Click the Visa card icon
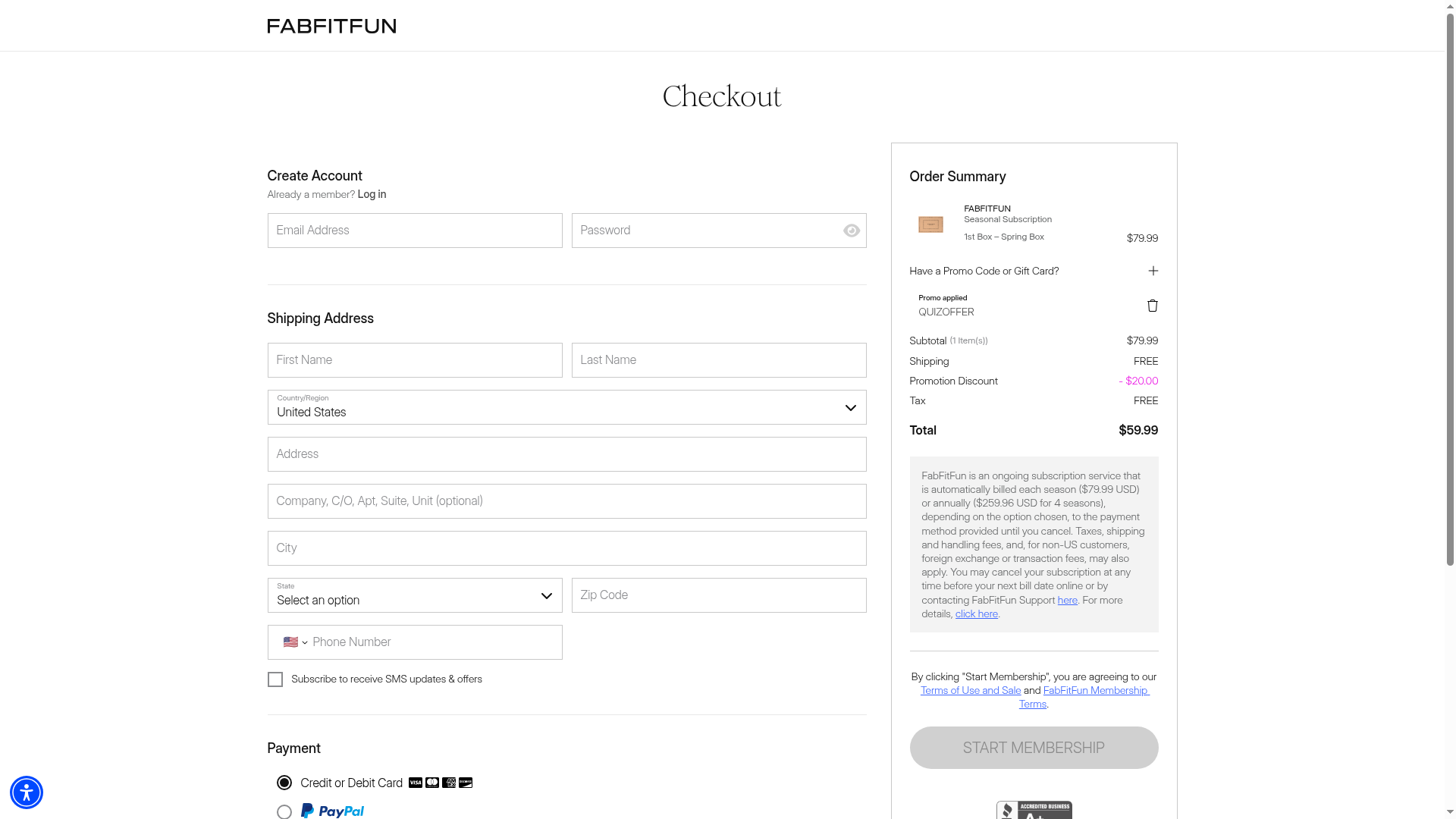 [416, 783]
